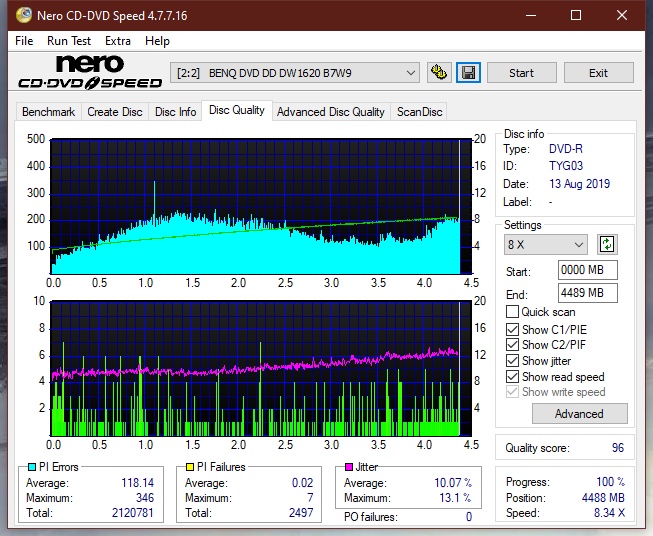Open the BENQ drive selection dropdown
Screen dimensions: 653x536
[294, 73]
